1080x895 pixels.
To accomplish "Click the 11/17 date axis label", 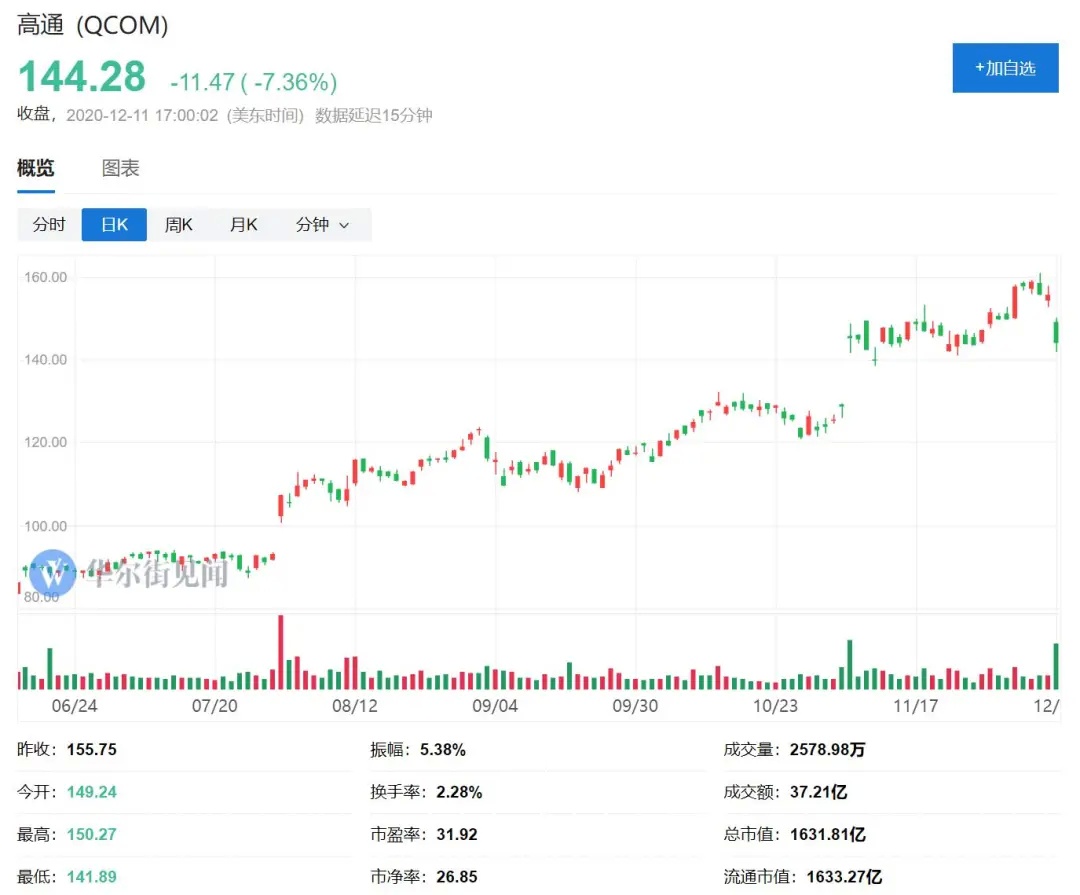I will (915, 706).
